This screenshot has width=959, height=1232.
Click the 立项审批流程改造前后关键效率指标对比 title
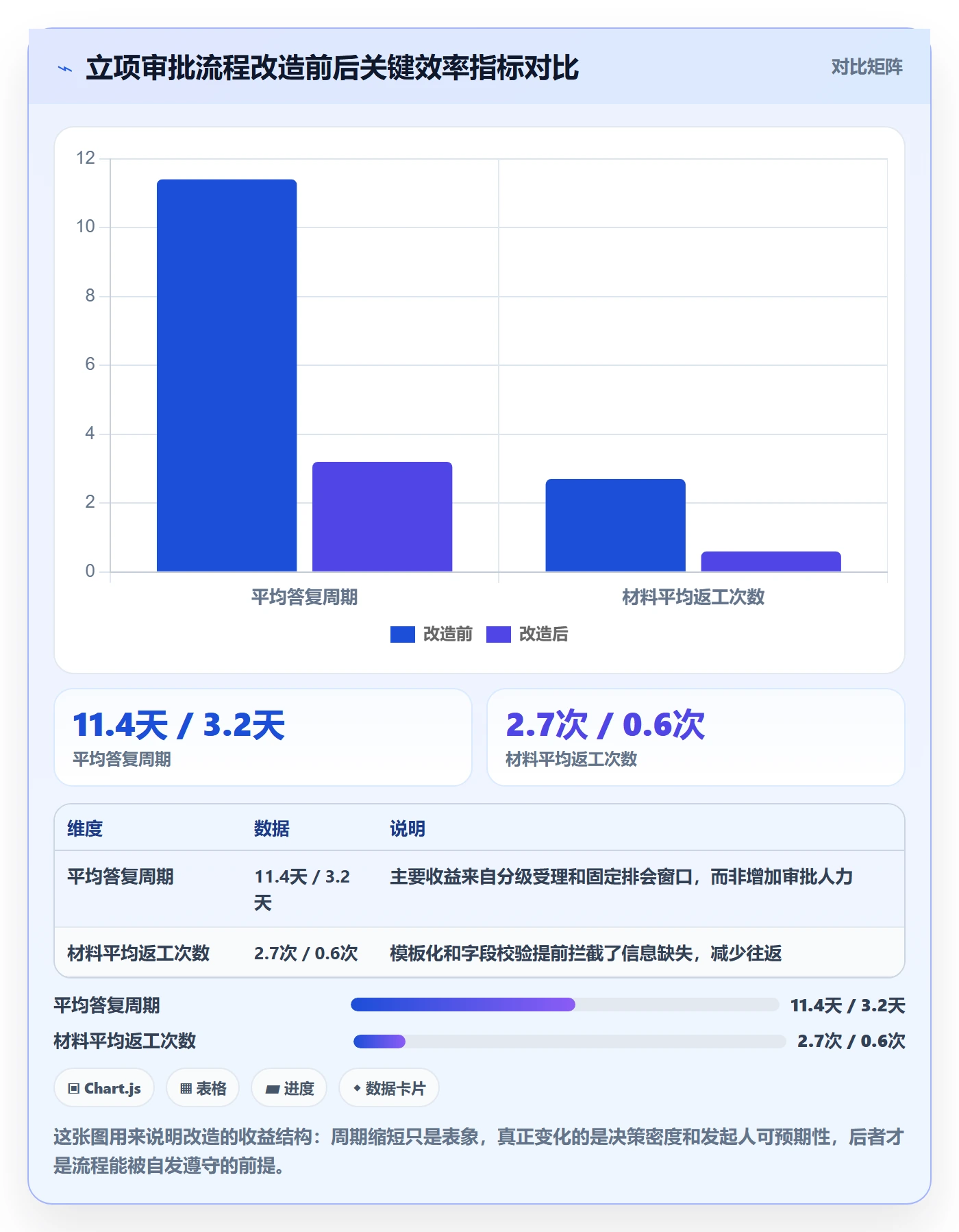coord(332,68)
